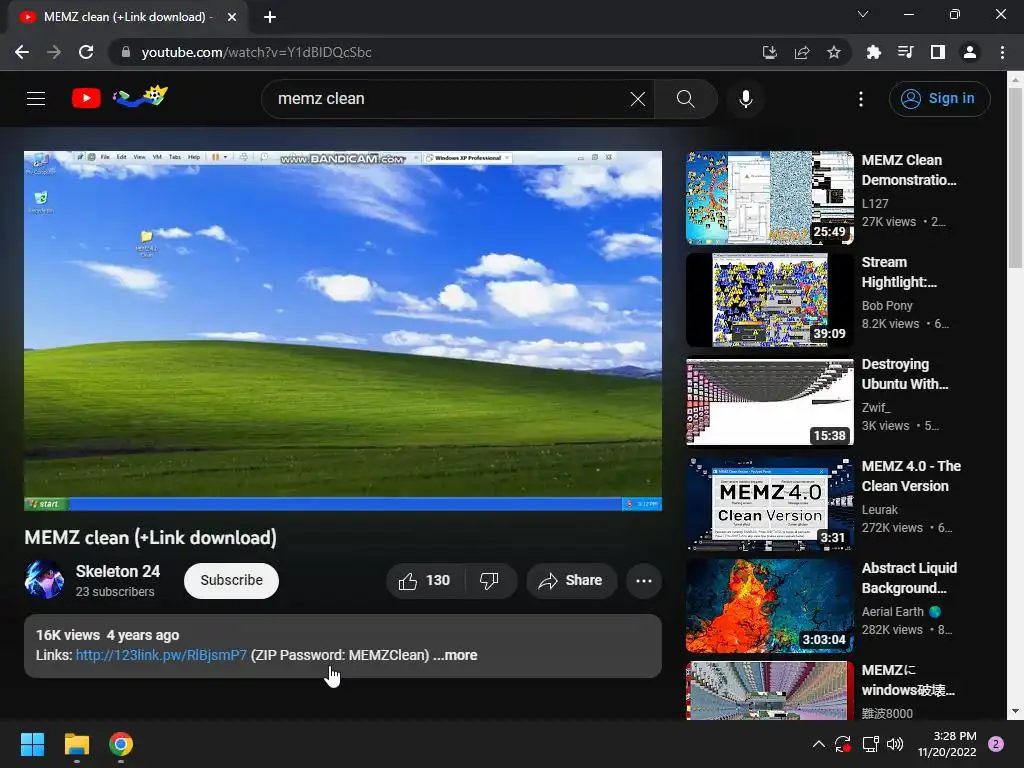1024x768 pixels.
Task: Open MEMZ Clean Demonstration thumbnail
Action: [x=769, y=198]
